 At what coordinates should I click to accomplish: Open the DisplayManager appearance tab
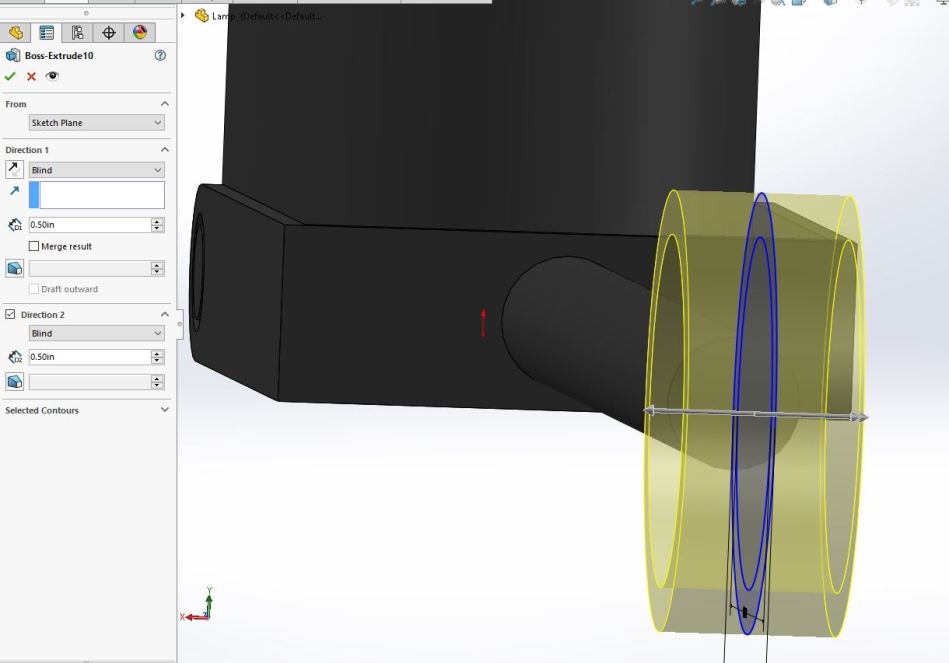[139, 33]
